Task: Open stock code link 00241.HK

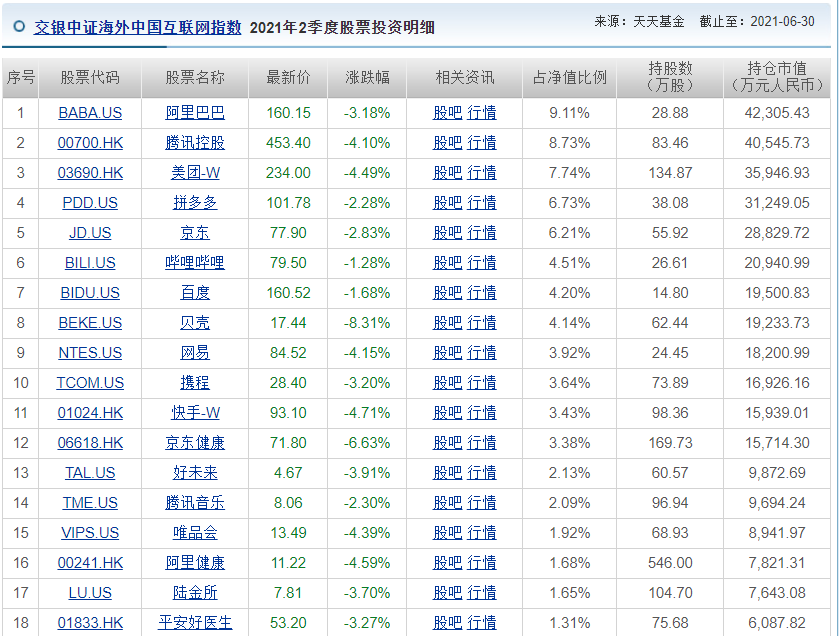Action: [x=90, y=562]
